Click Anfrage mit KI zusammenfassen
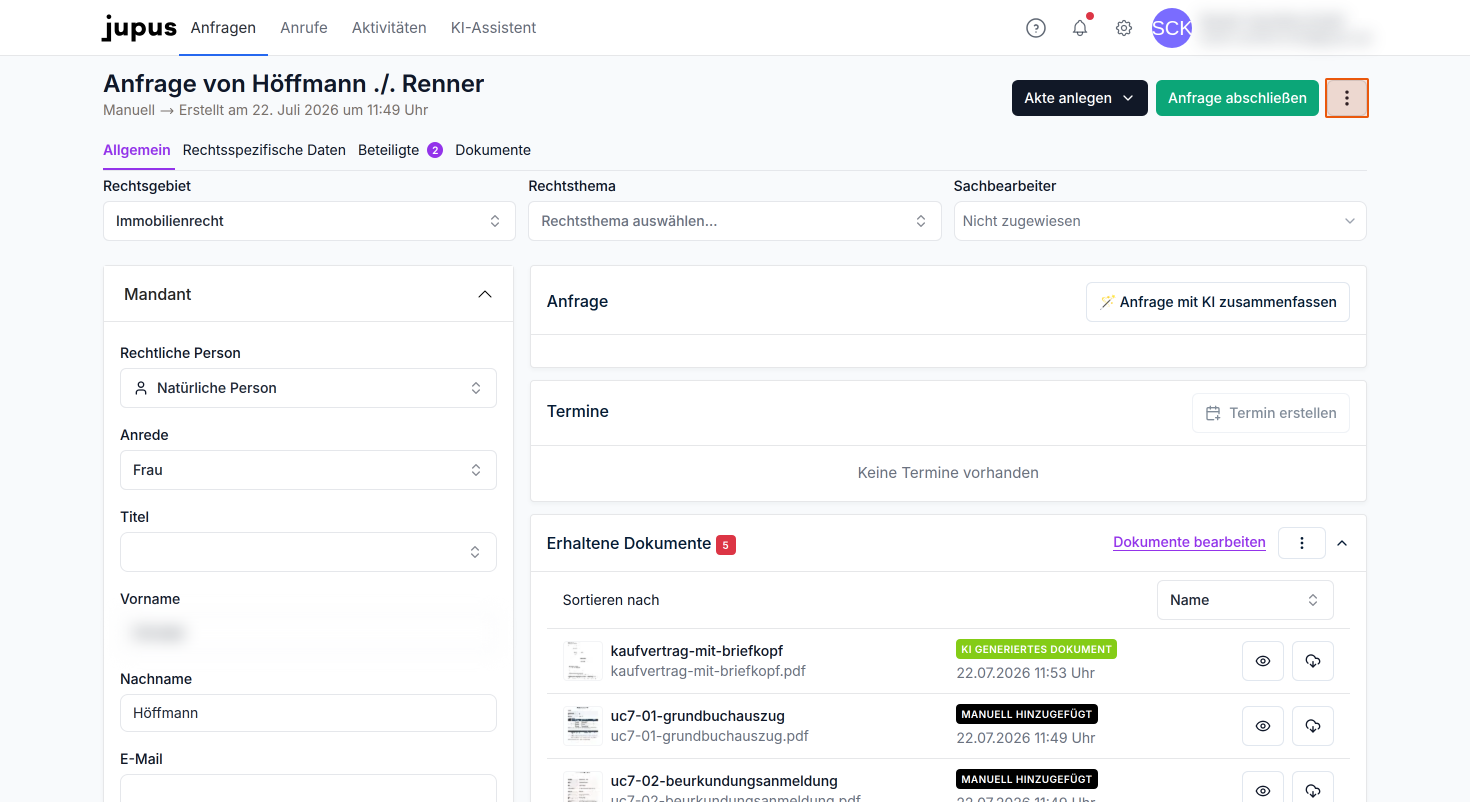This screenshot has height=802, width=1470. (1218, 302)
